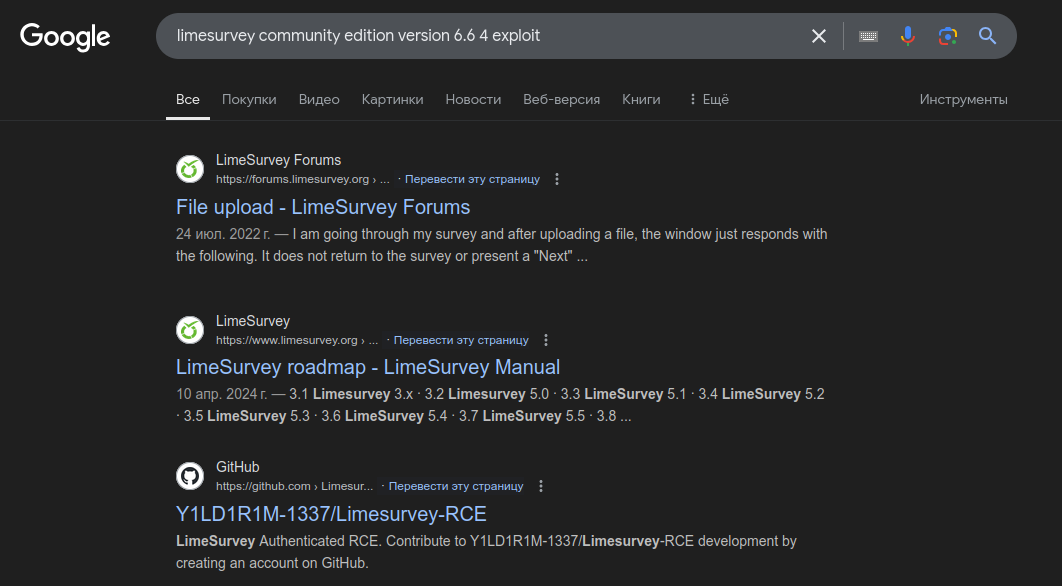The height and width of the screenshot is (586, 1062).
Task: Translate the LimeSurvey roadmap result page
Action: [x=461, y=340]
